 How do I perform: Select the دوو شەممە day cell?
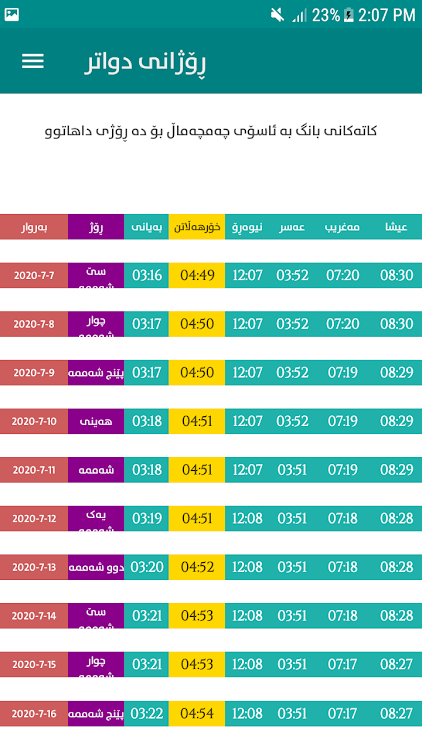point(96,567)
